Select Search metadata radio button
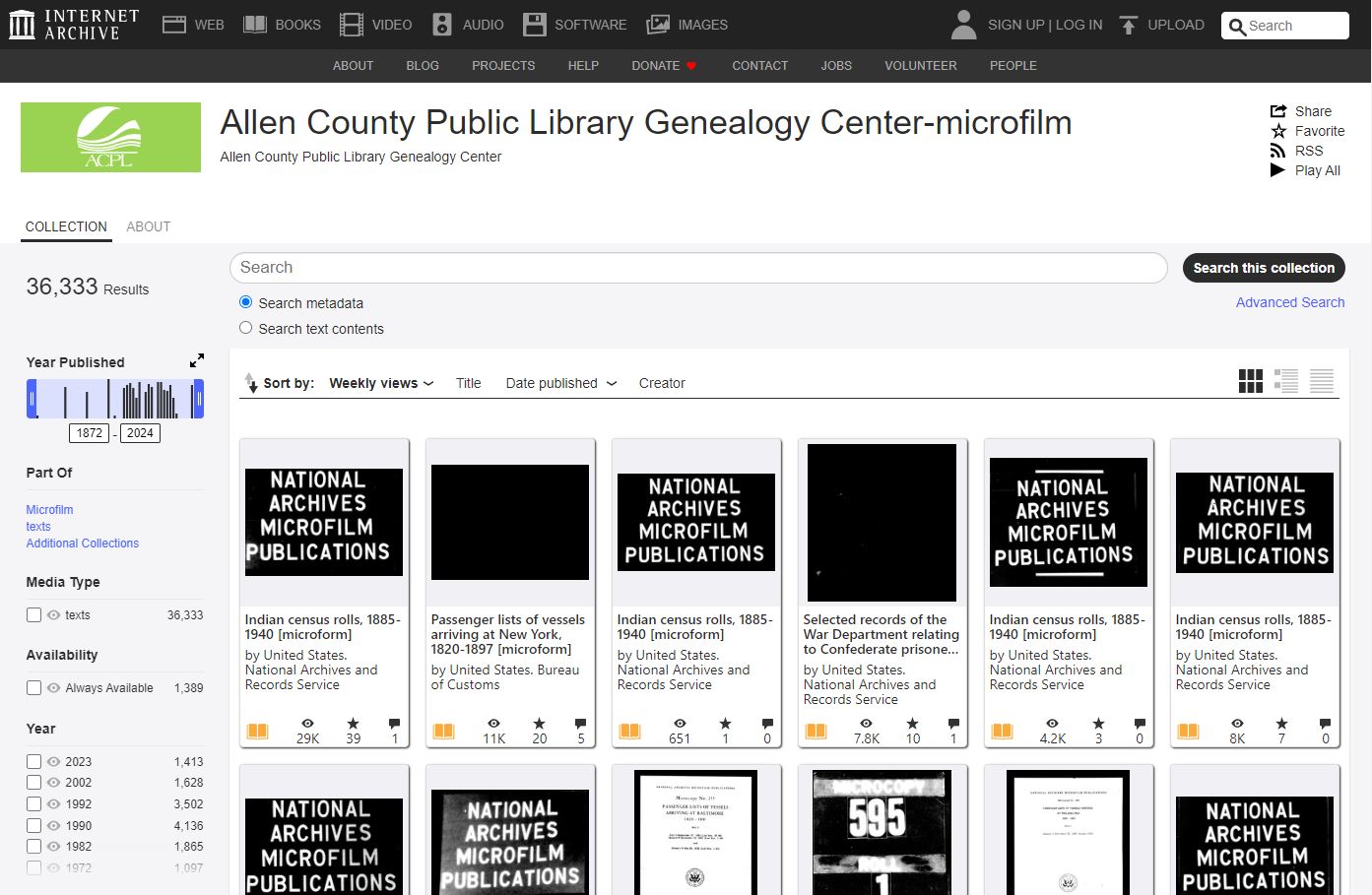Viewport: 1372px width, 895px height. point(246,302)
